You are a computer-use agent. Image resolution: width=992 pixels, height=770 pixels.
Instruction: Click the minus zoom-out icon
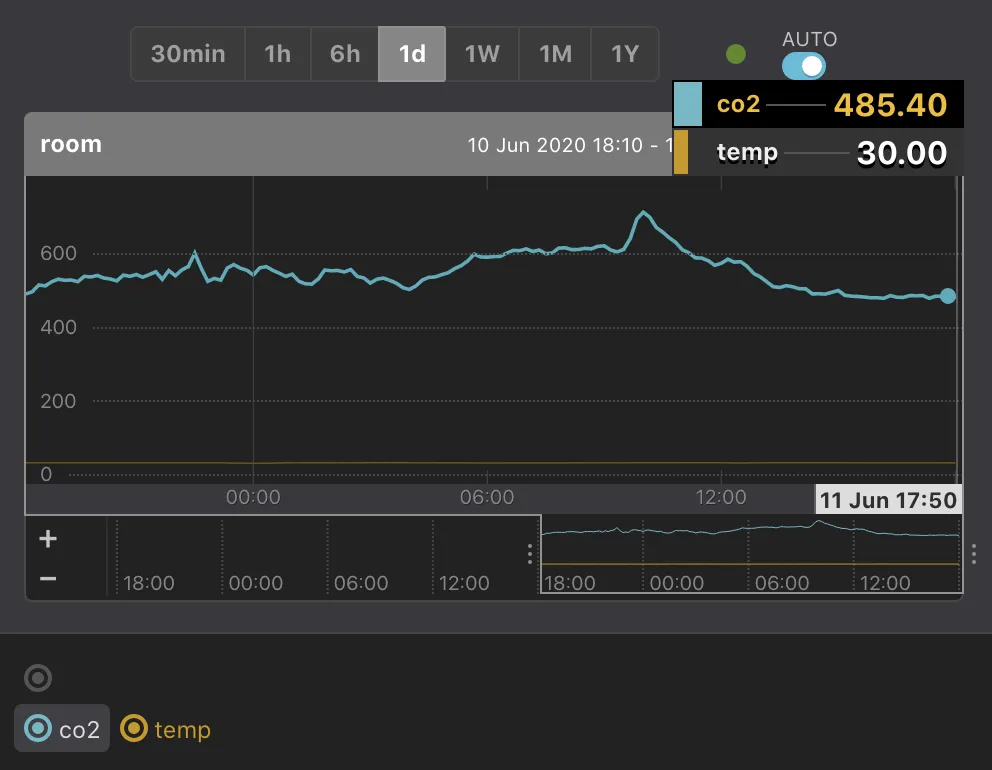47,578
